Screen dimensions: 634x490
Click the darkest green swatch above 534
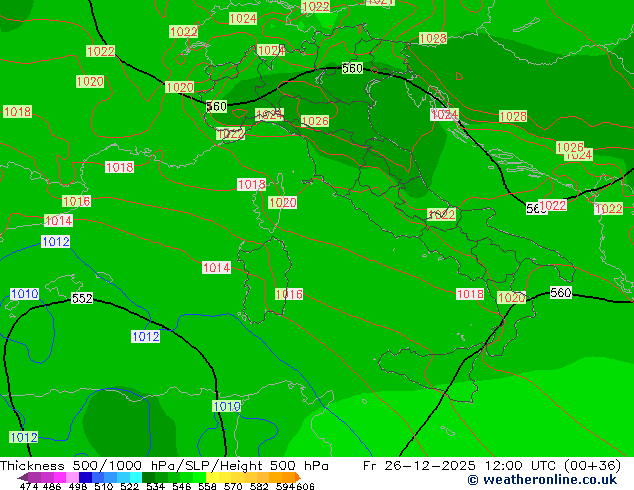pos(148,477)
